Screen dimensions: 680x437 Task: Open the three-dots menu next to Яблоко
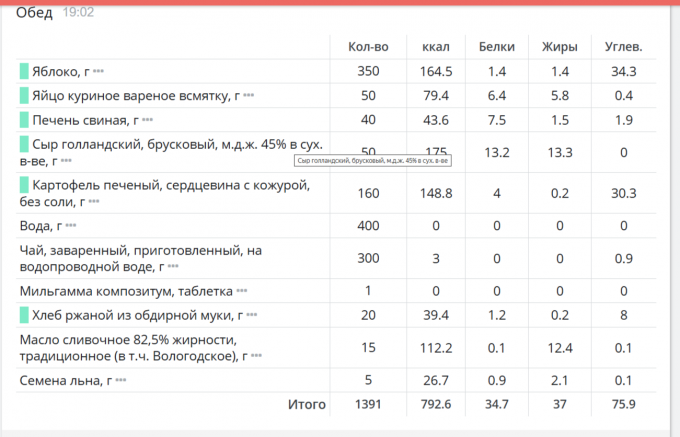(x=99, y=72)
